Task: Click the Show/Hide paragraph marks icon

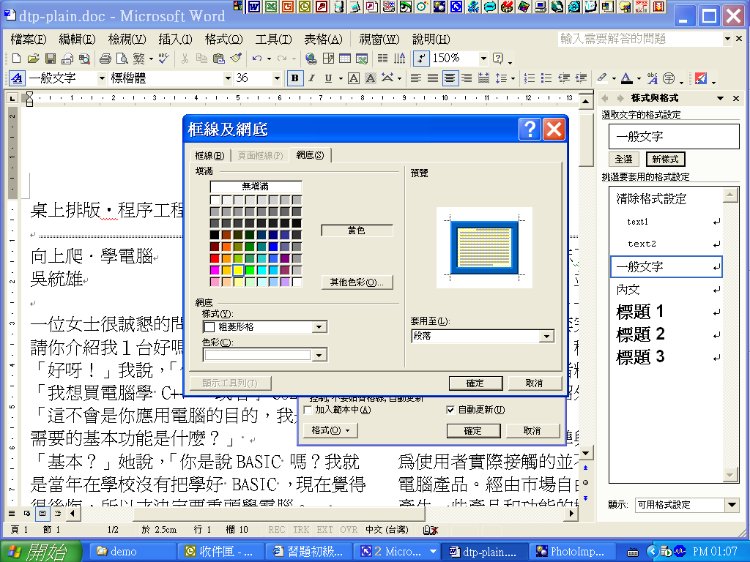Action: point(420,58)
